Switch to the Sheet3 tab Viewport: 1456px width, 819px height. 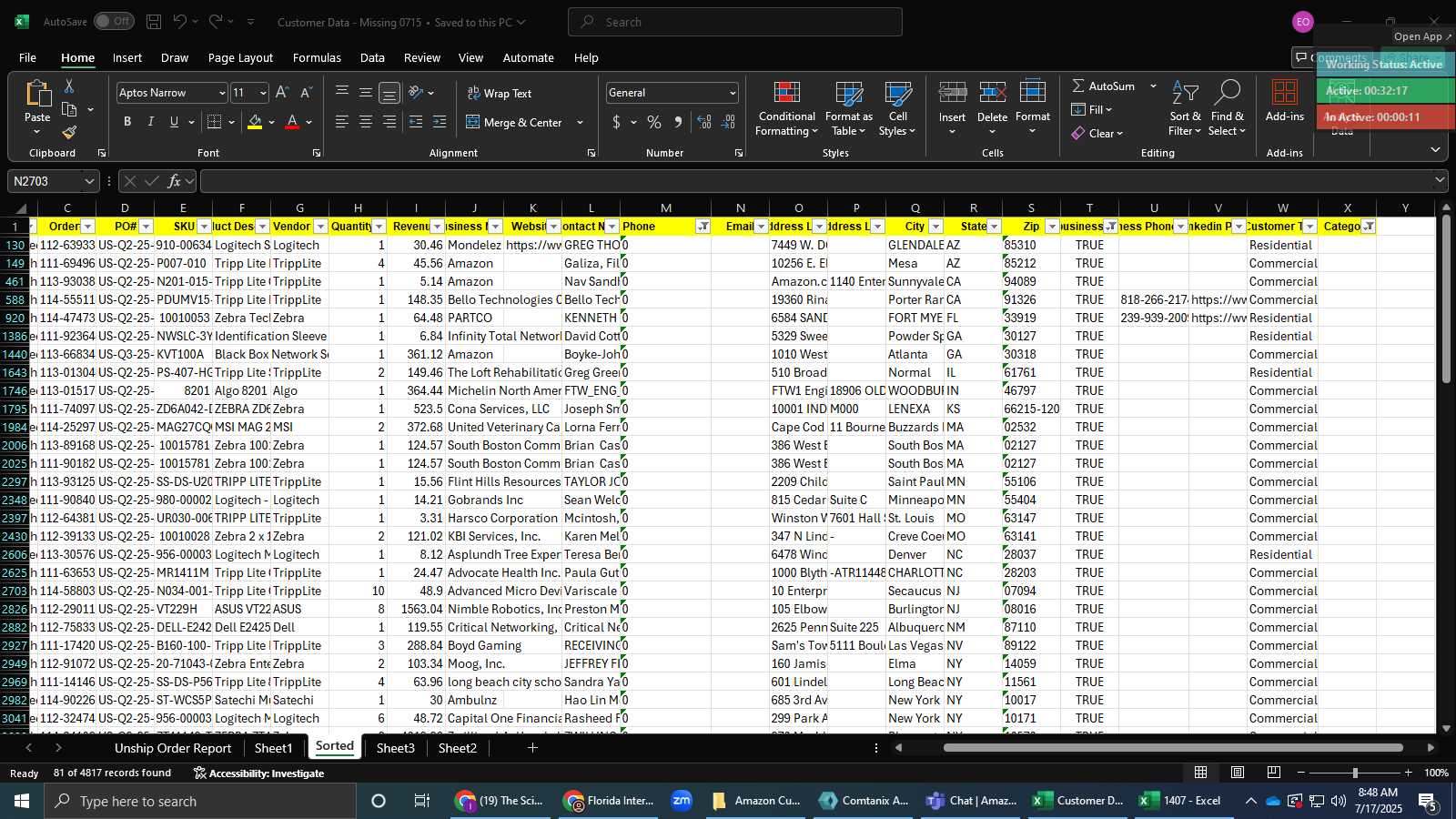396,748
